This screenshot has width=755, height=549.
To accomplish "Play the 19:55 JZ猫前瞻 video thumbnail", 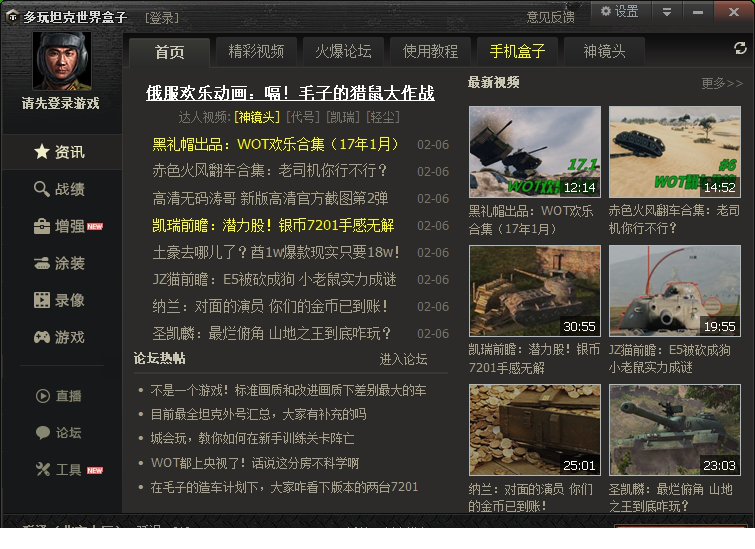I will [x=675, y=291].
